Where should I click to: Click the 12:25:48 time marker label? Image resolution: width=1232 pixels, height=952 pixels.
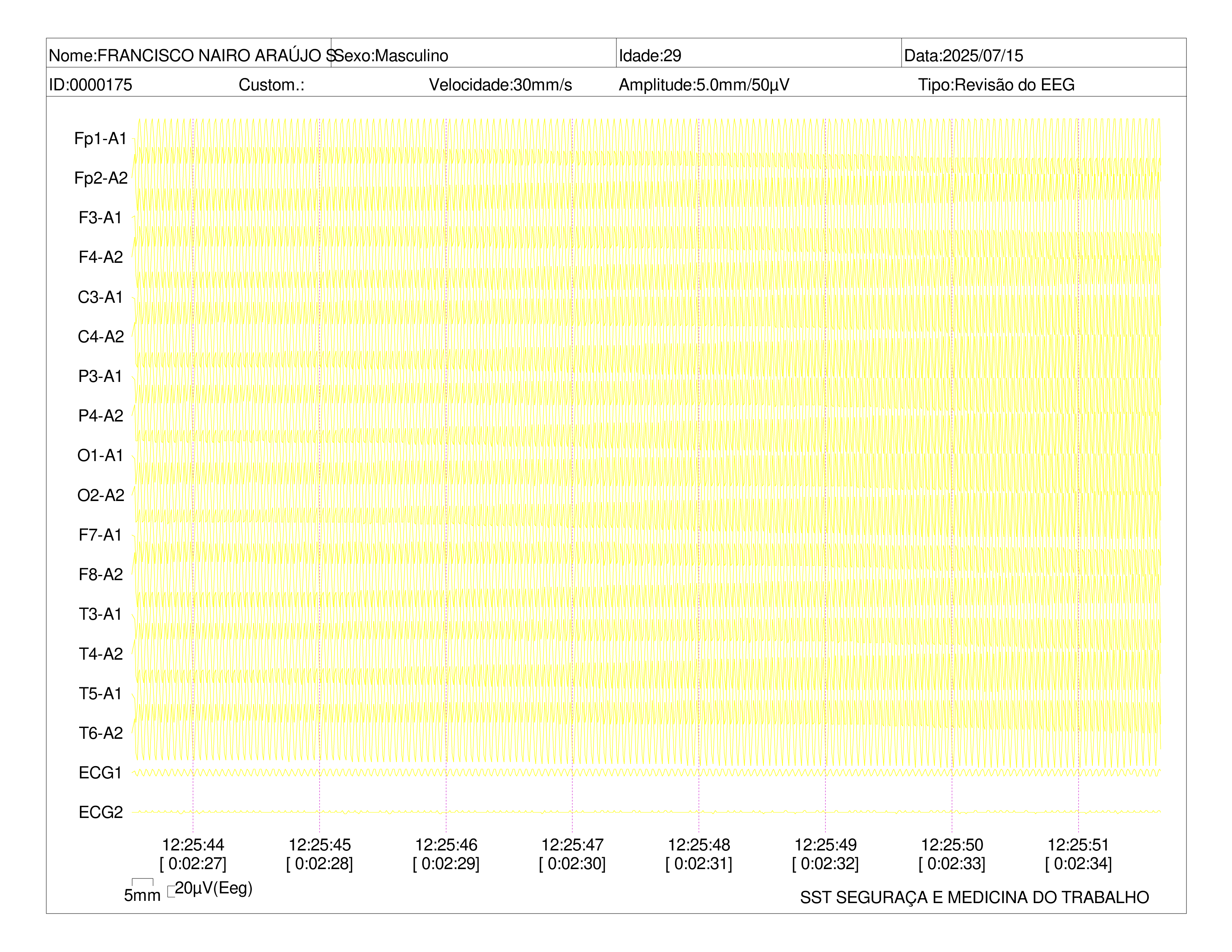click(699, 845)
